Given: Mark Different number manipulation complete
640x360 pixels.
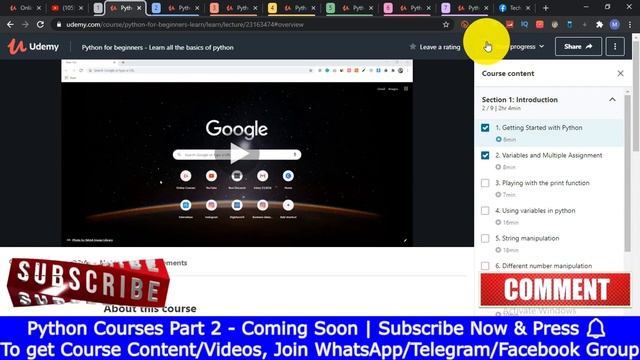Looking at the screenshot, I should point(485,266).
